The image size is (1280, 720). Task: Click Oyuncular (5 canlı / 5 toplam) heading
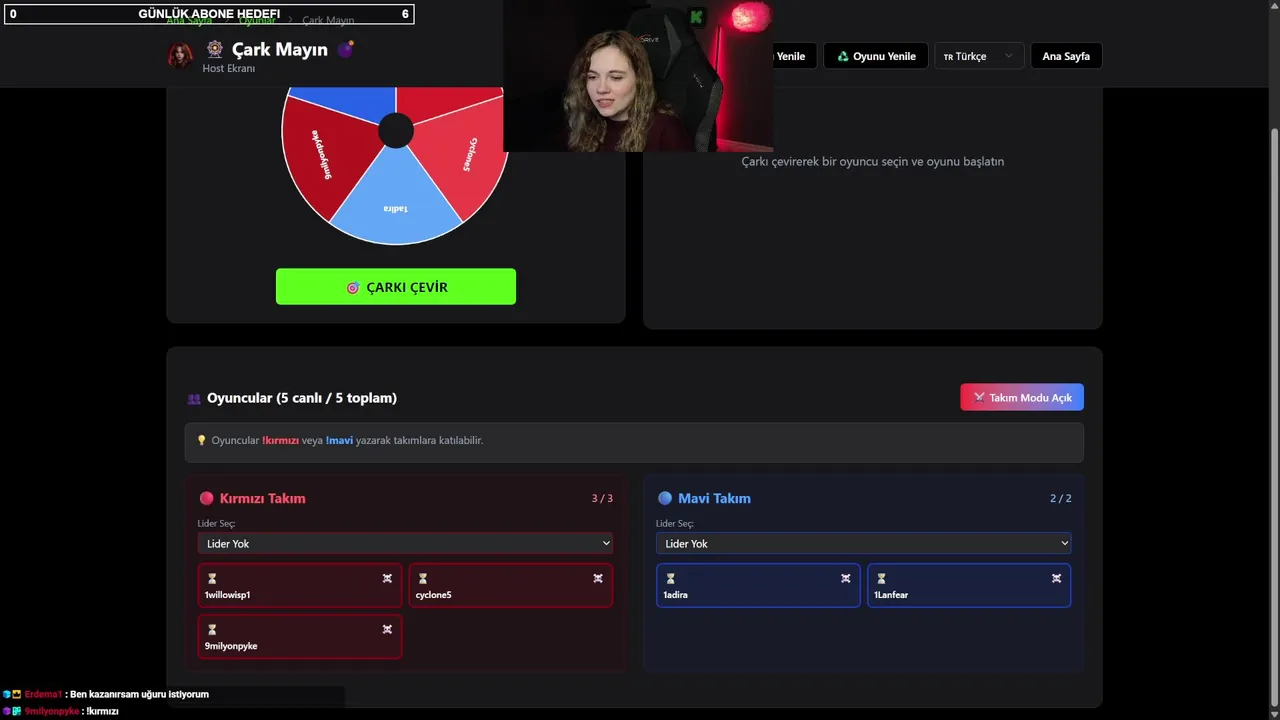[302, 398]
